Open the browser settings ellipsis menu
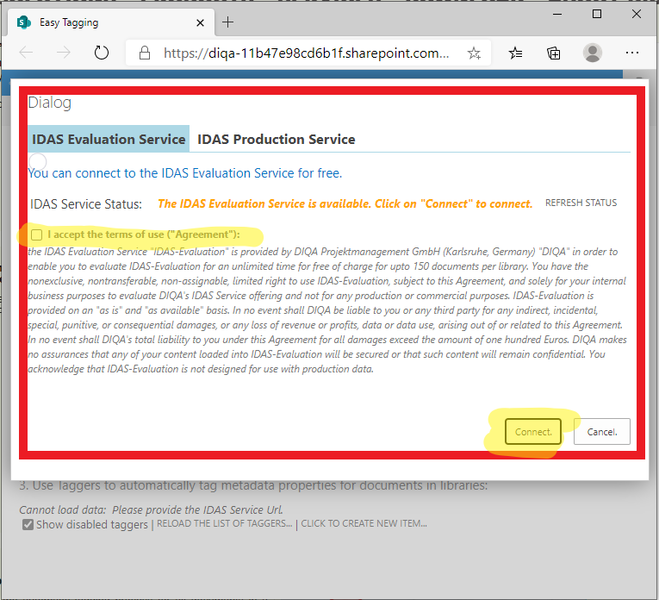The width and height of the screenshot is (659, 600). (632, 53)
